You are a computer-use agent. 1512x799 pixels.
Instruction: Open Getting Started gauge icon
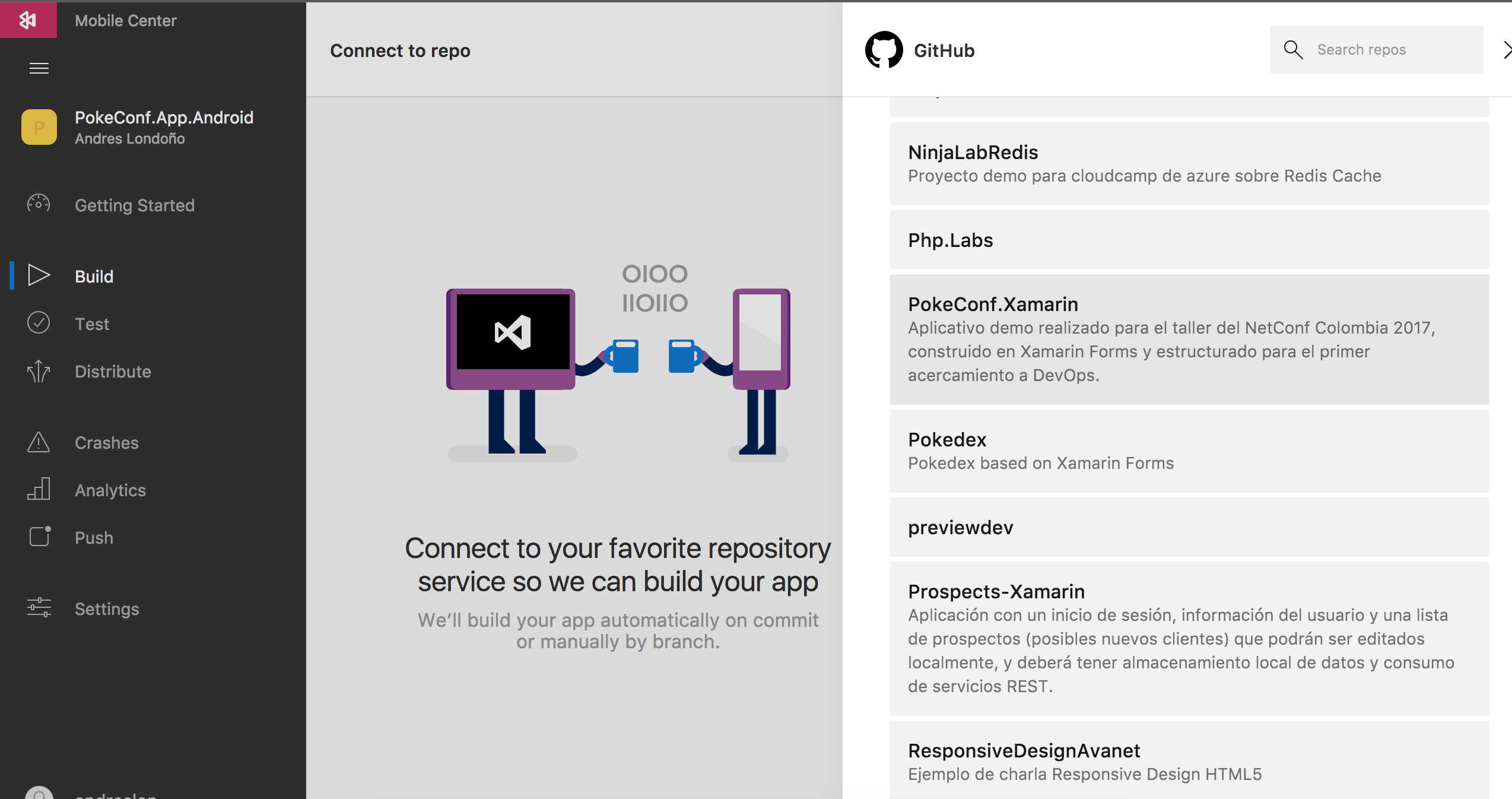[x=39, y=205]
